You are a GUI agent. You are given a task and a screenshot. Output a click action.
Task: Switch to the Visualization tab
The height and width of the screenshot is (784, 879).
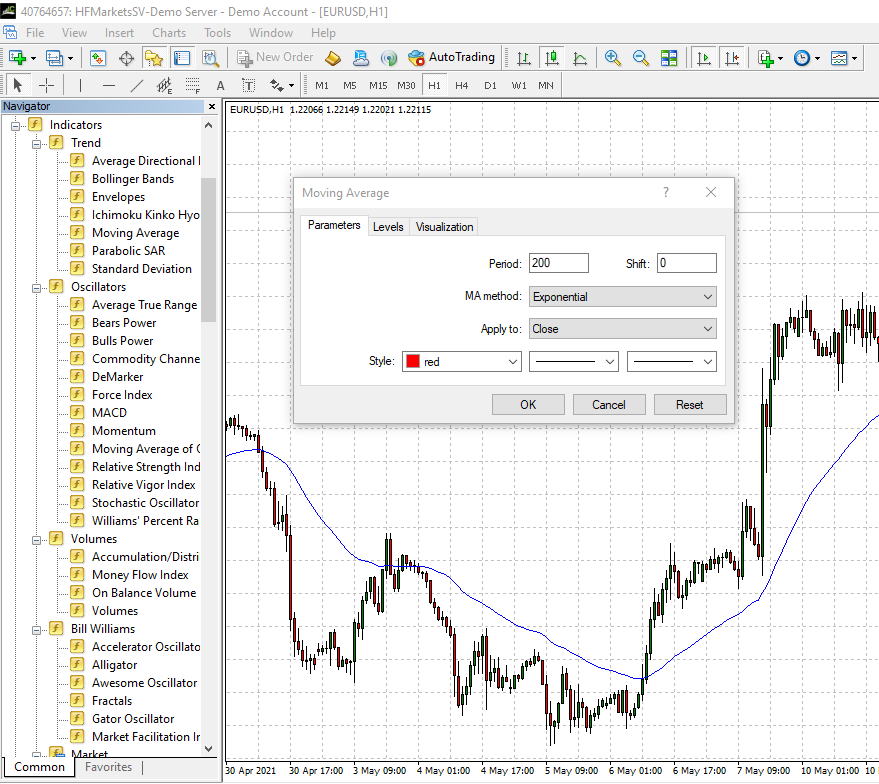click(x=444, y=227)
